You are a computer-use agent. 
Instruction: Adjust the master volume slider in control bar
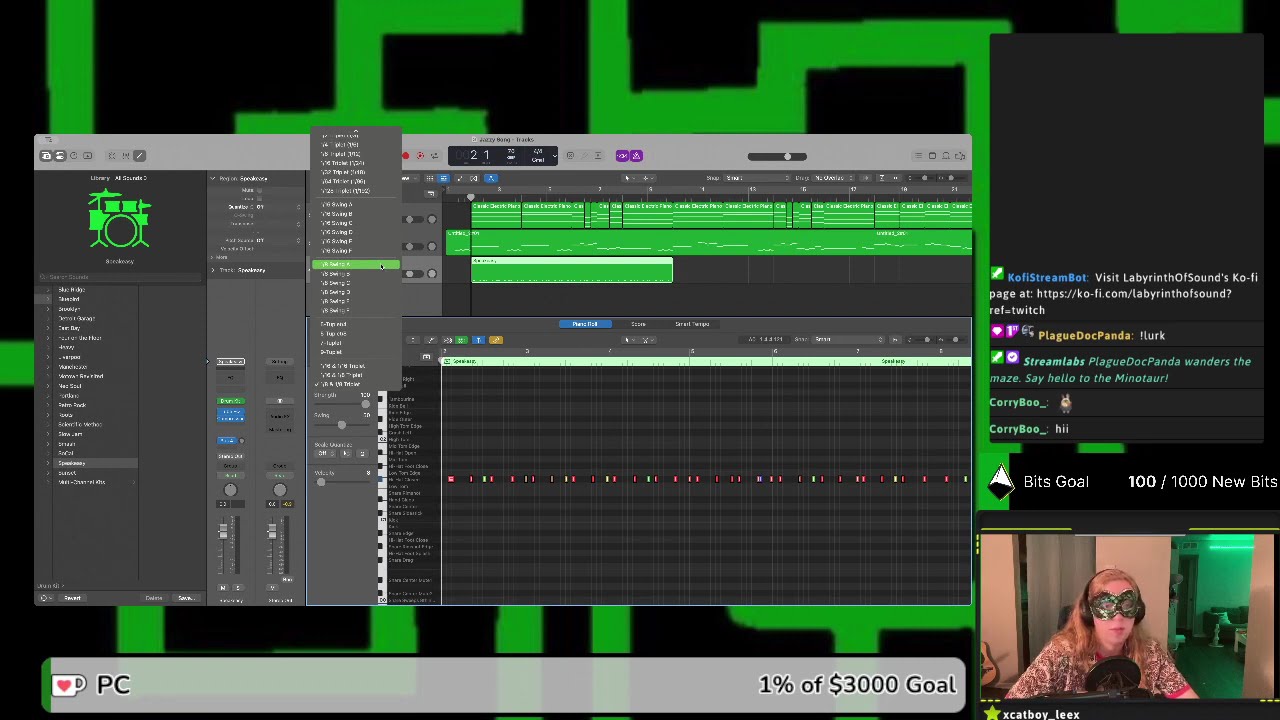[777, 156]
